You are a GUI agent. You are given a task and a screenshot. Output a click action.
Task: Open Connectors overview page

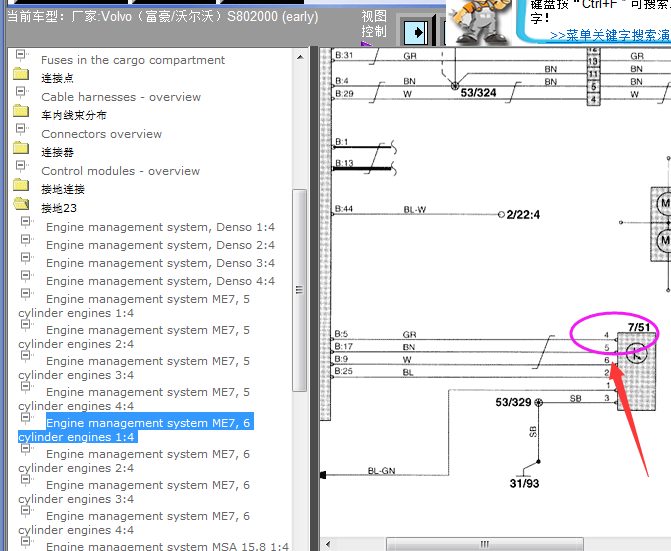tap(101, 134)
